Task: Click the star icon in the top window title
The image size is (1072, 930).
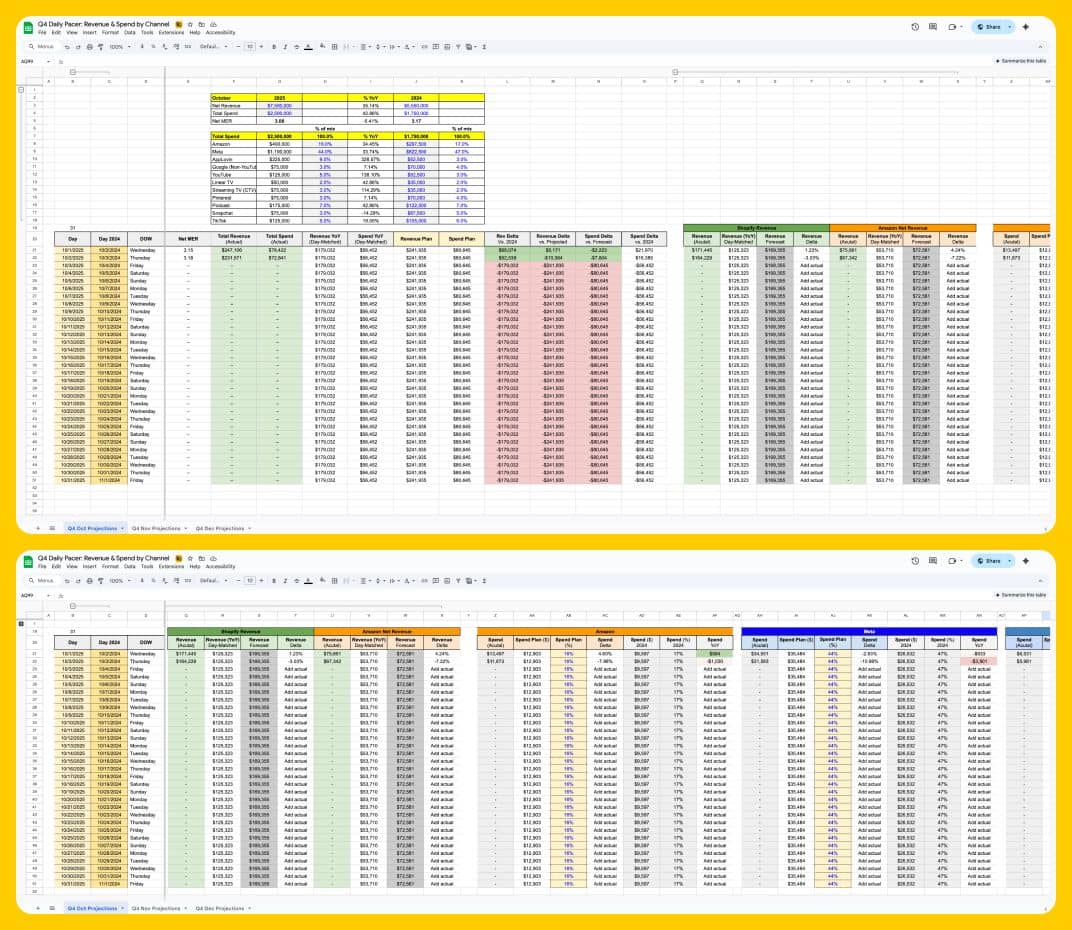Action: (188, 22)
